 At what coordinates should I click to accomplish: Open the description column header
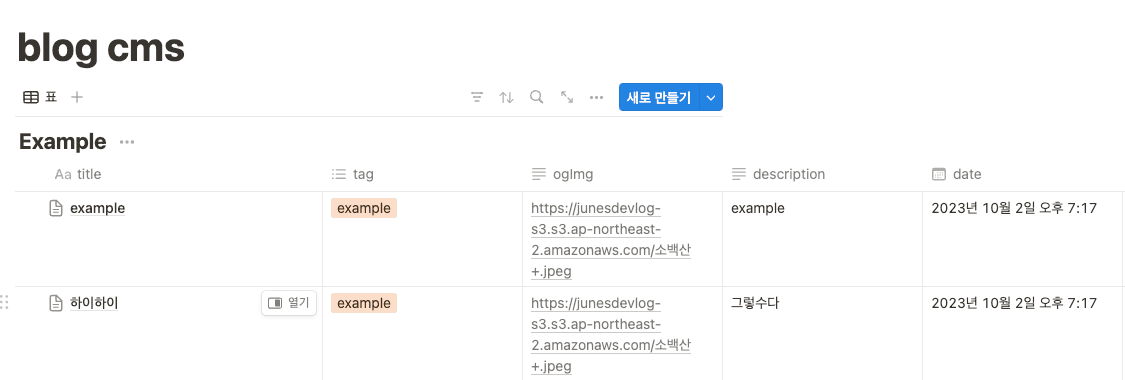coord(778,174)
